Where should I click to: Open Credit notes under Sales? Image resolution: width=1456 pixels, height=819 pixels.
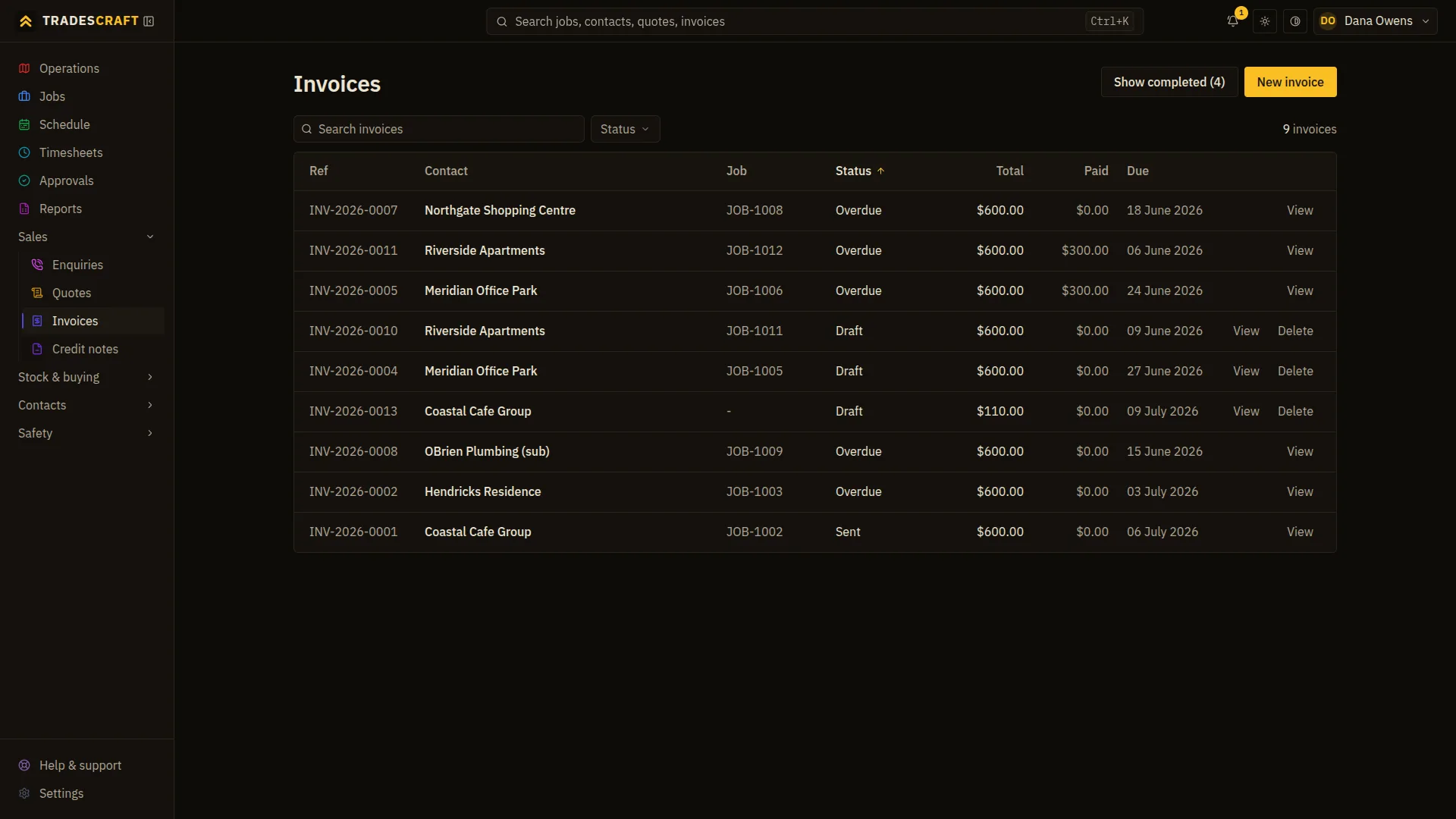(x=93, y=349)
